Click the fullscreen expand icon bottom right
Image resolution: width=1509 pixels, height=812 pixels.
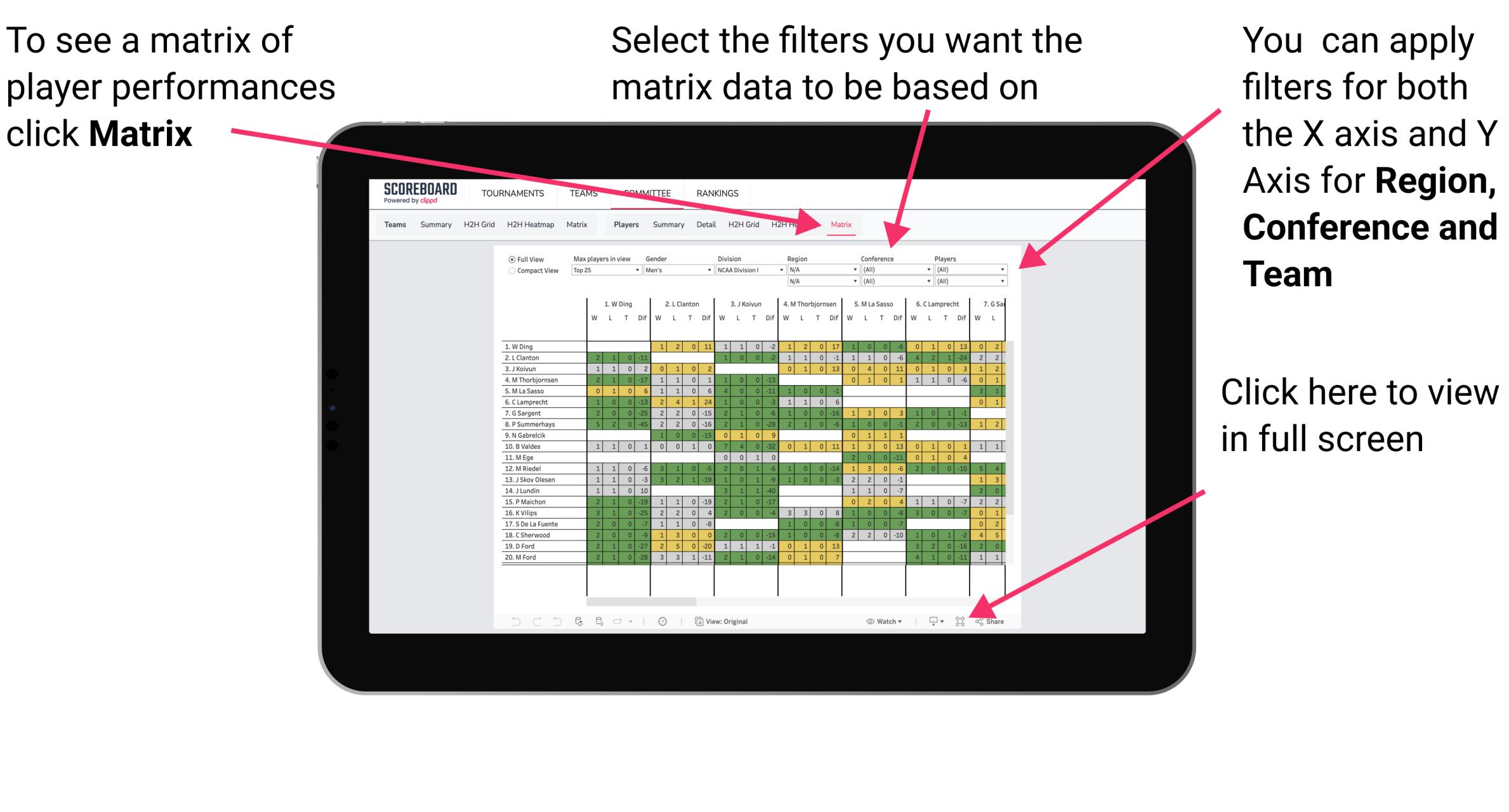[x=960, y=622]
